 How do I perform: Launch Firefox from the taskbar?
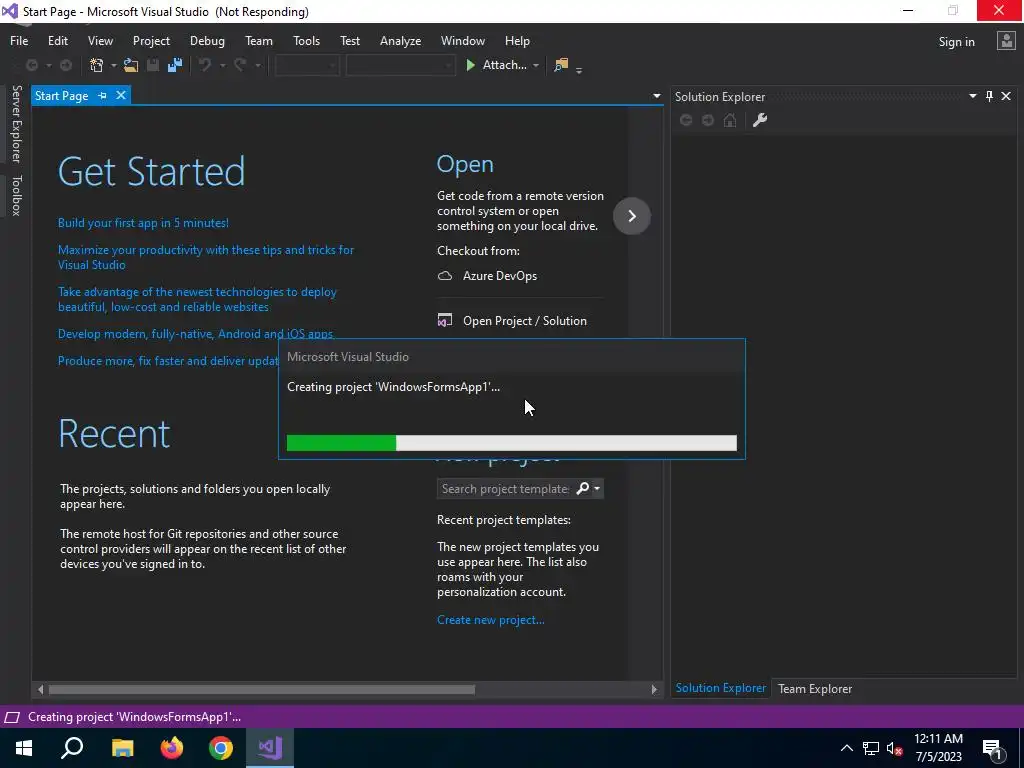[x=172, y=748]
